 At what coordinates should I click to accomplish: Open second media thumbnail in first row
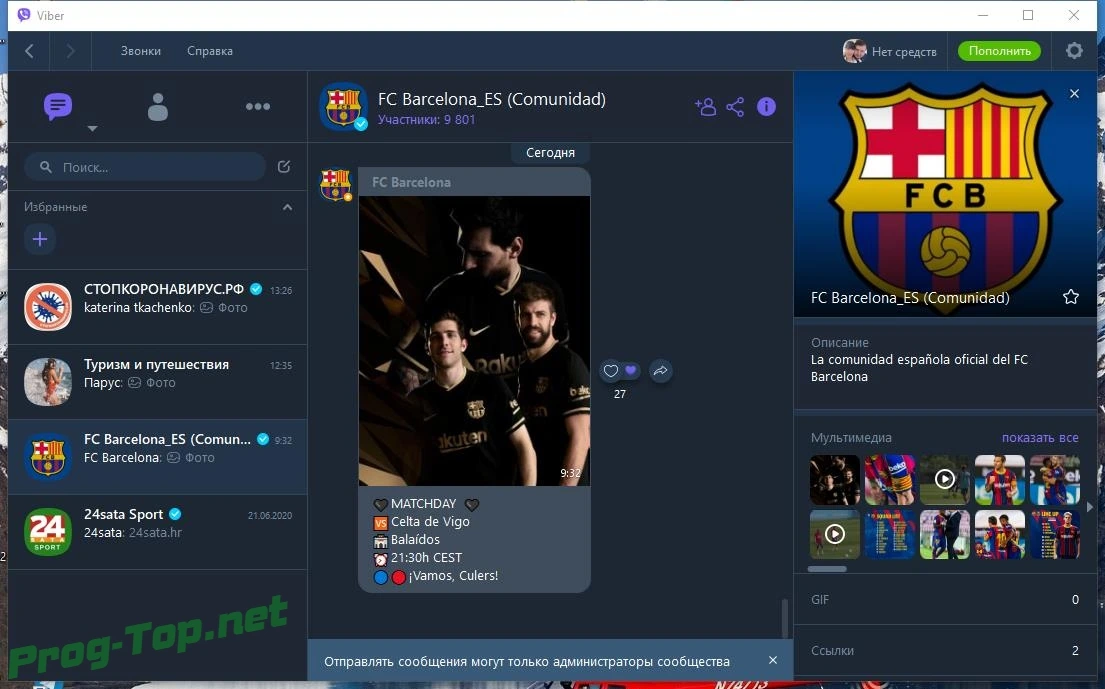[889, 480]
